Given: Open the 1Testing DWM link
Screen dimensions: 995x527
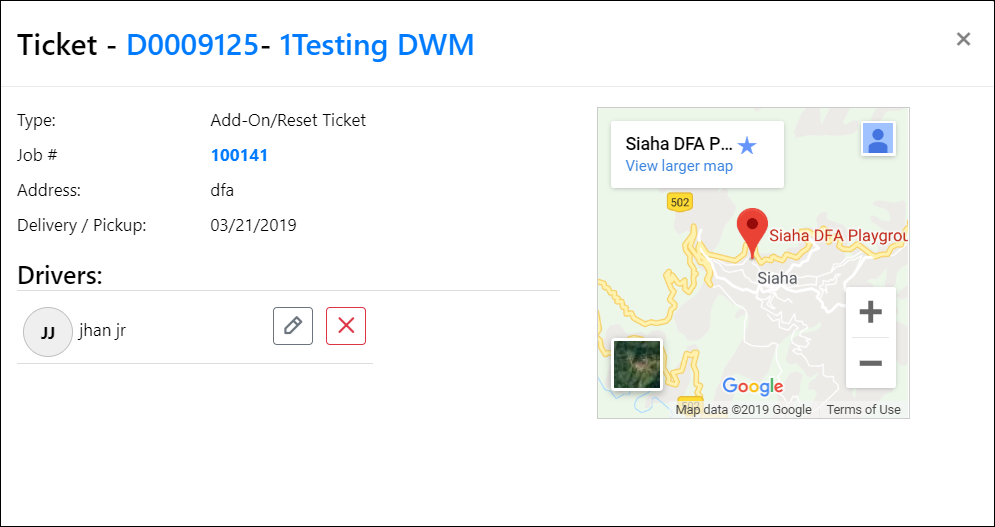Looking at the screenshot, I should coord(376,45).
